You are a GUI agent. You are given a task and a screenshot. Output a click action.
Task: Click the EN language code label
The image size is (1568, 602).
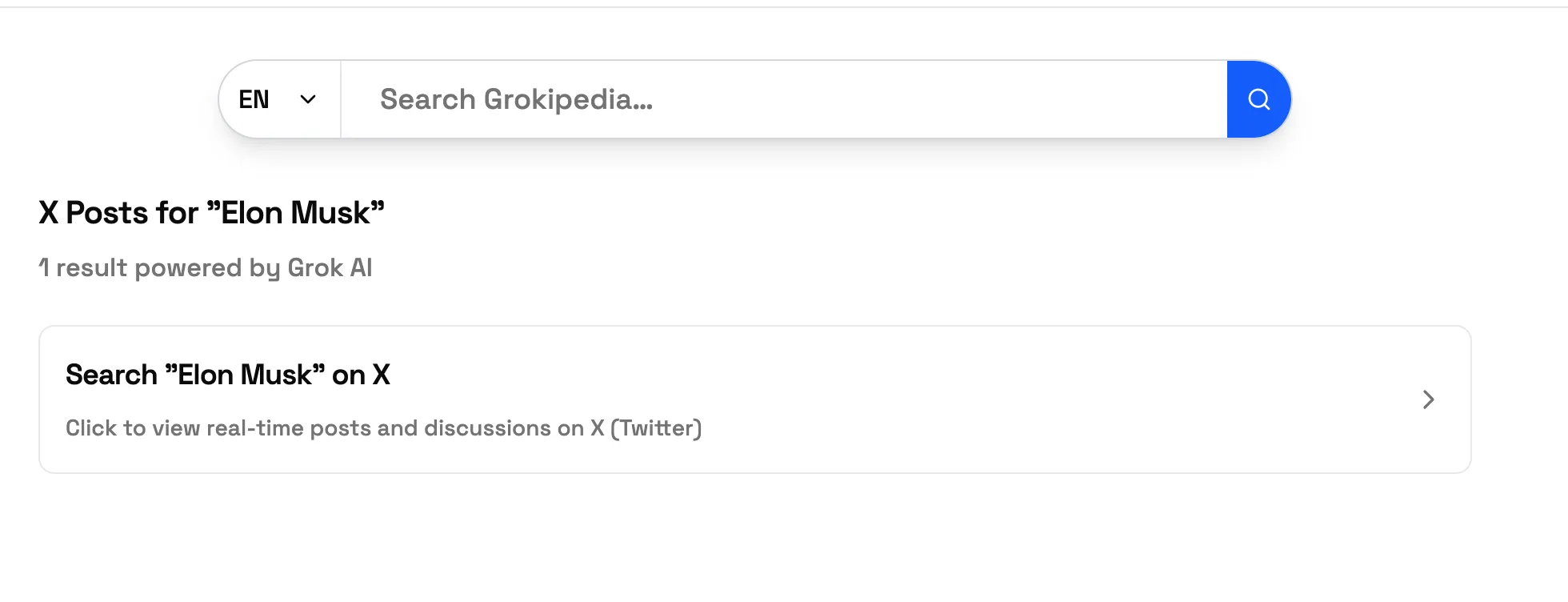pyautogui.click(x=254, y=99)
